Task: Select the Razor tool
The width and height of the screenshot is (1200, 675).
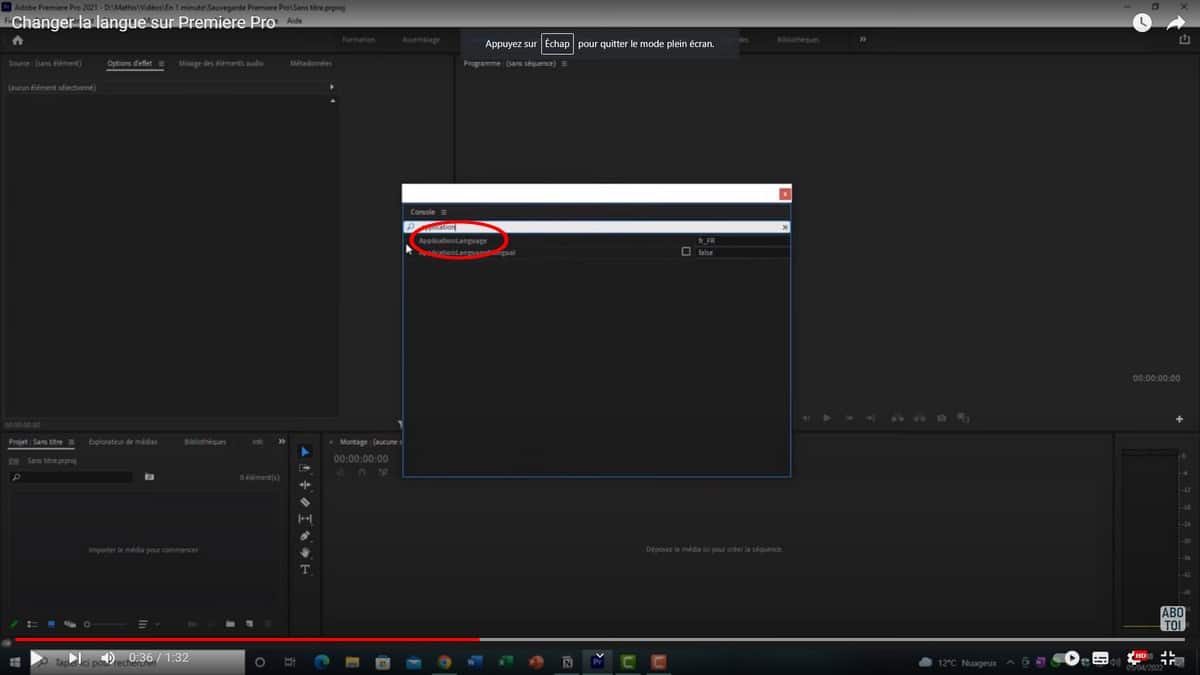Action: [305, 502]
